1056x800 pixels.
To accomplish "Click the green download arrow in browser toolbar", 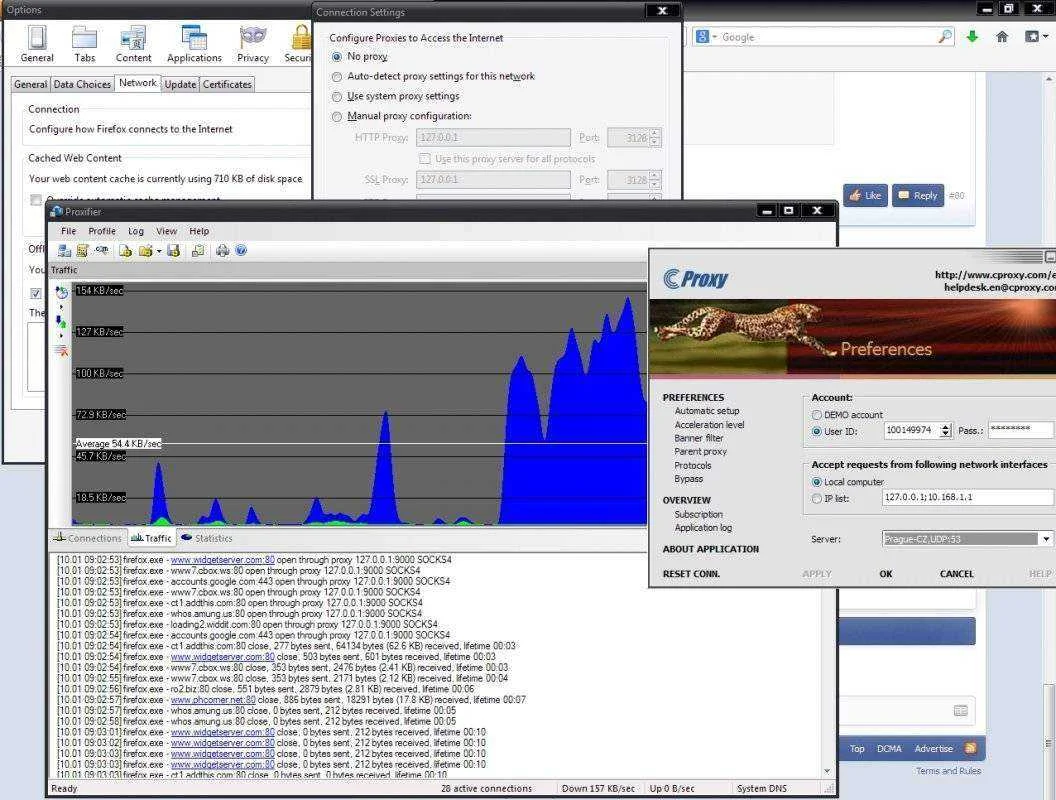I will tap(972, 37).
